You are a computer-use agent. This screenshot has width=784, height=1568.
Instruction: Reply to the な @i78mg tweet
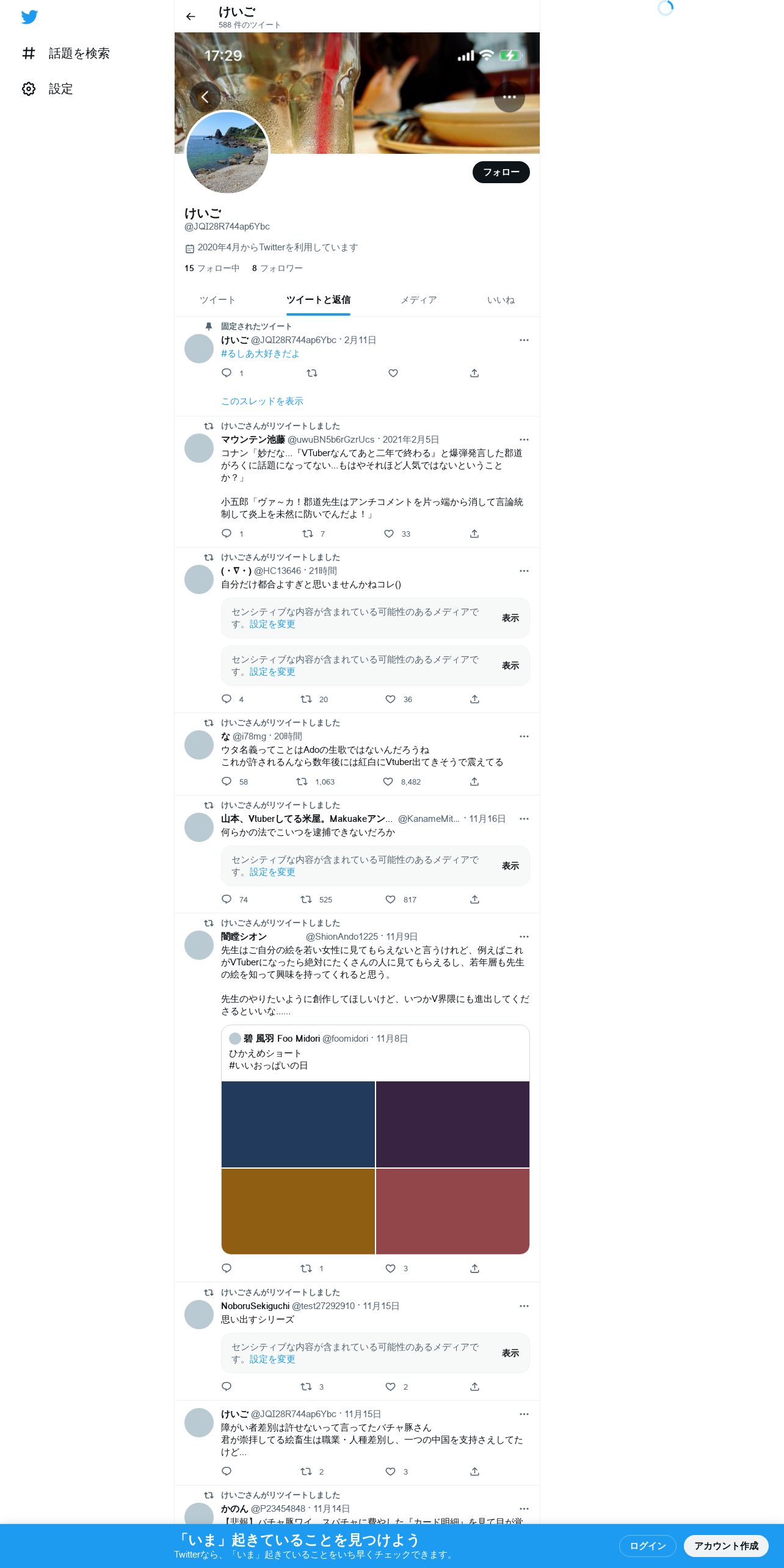(227, 782)
